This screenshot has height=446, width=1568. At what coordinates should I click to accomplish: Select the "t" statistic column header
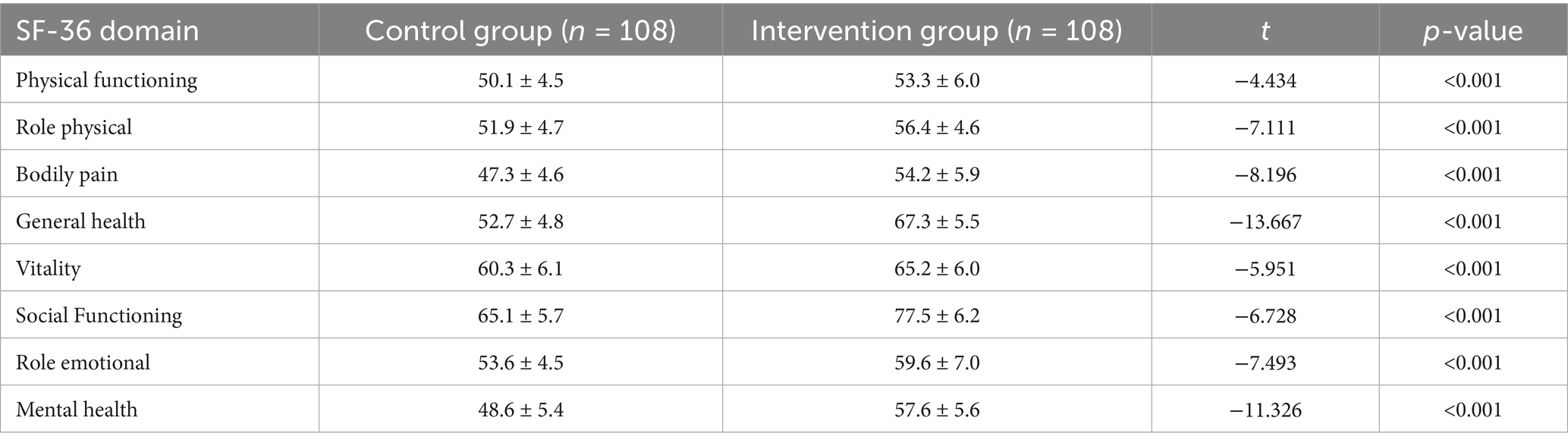point(1265,31)
